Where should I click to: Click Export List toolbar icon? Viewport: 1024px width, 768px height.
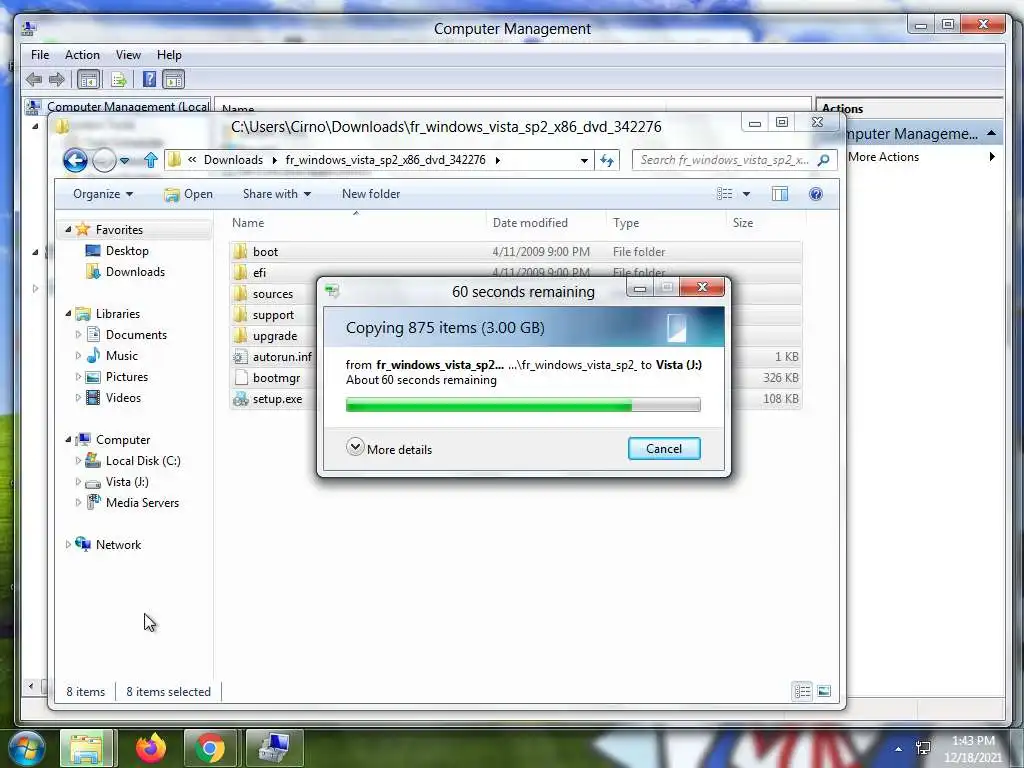click(x=119, y=80)
